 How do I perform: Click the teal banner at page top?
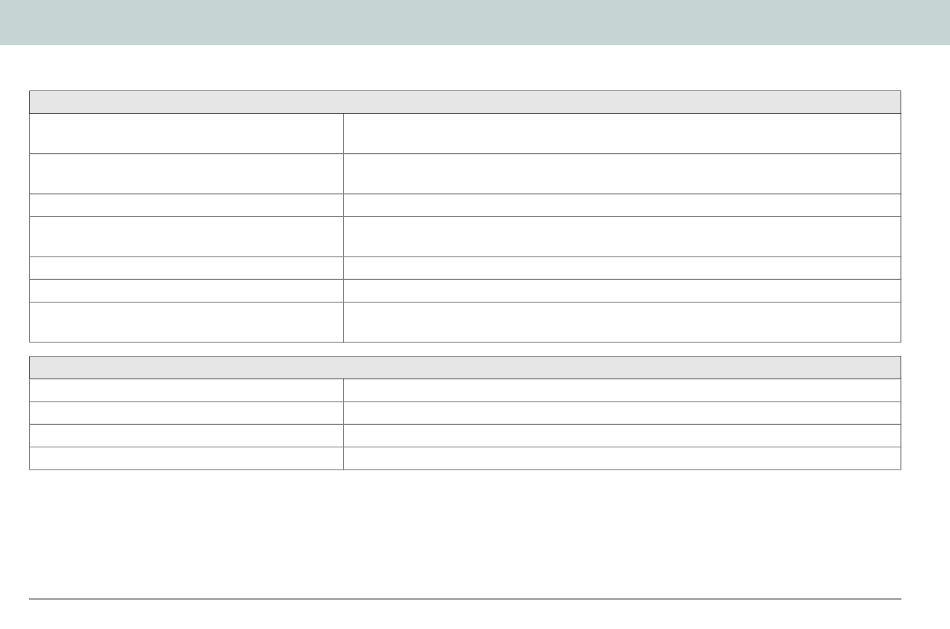[x=475, y=22]
